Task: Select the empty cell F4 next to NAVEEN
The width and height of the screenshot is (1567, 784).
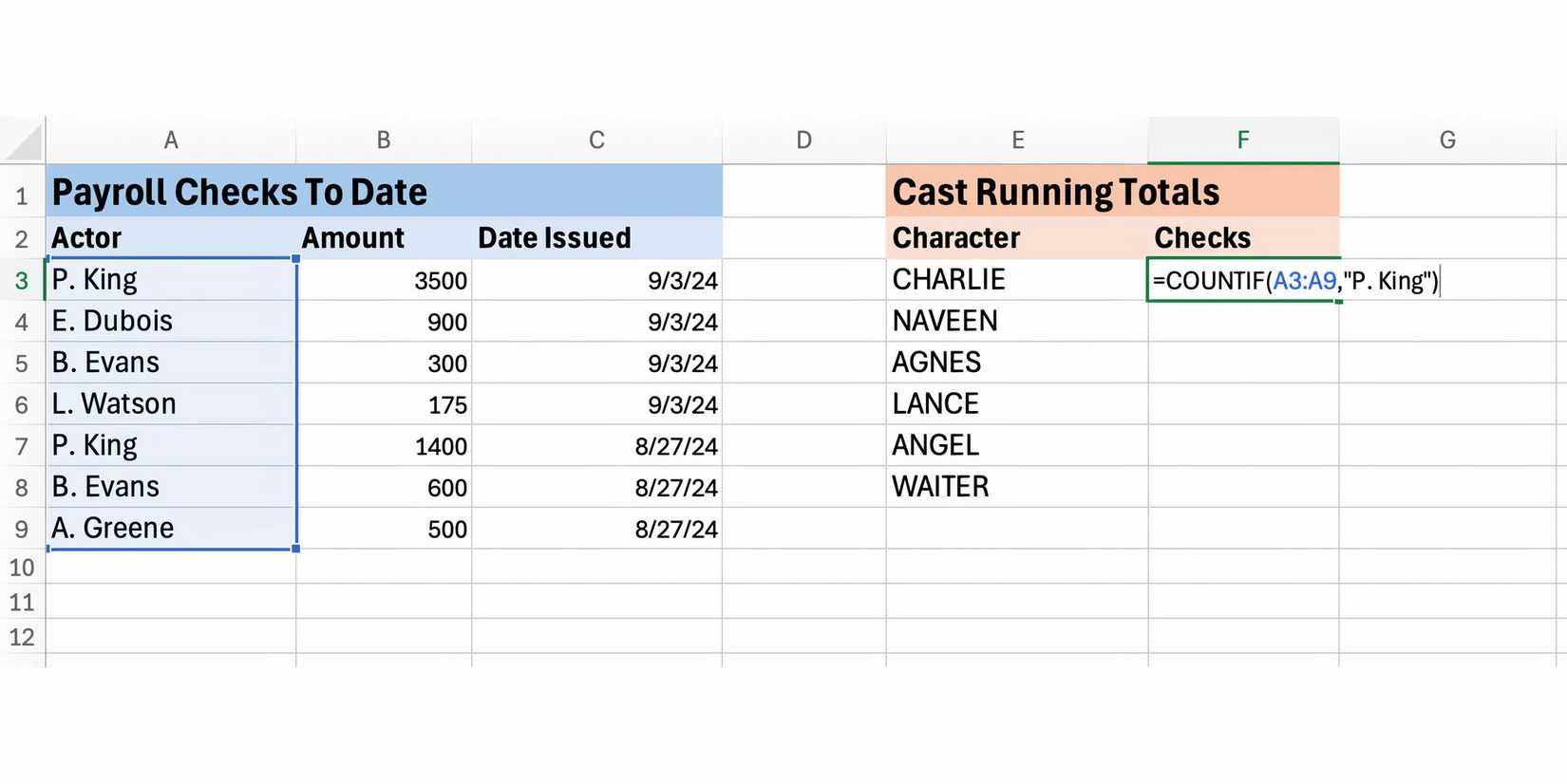Action: point(1243,321)
